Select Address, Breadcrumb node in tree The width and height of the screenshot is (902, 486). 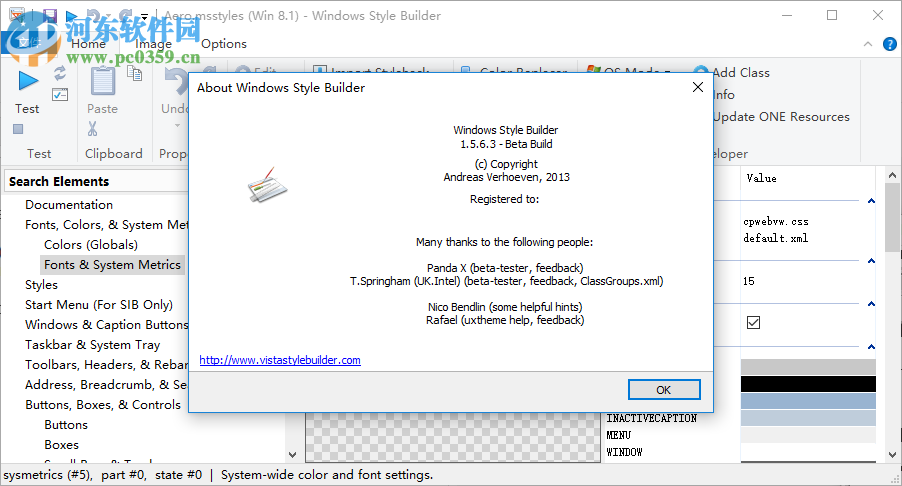point(106,385)
